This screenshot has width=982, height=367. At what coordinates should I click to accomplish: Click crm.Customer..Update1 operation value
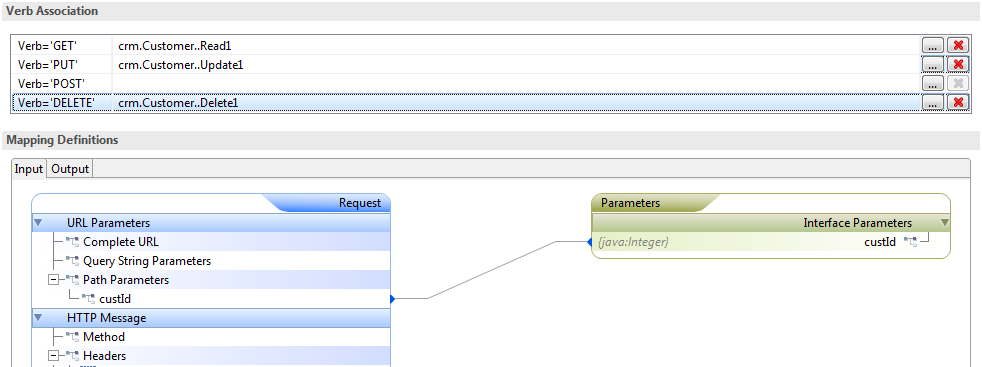coord(180,65)
